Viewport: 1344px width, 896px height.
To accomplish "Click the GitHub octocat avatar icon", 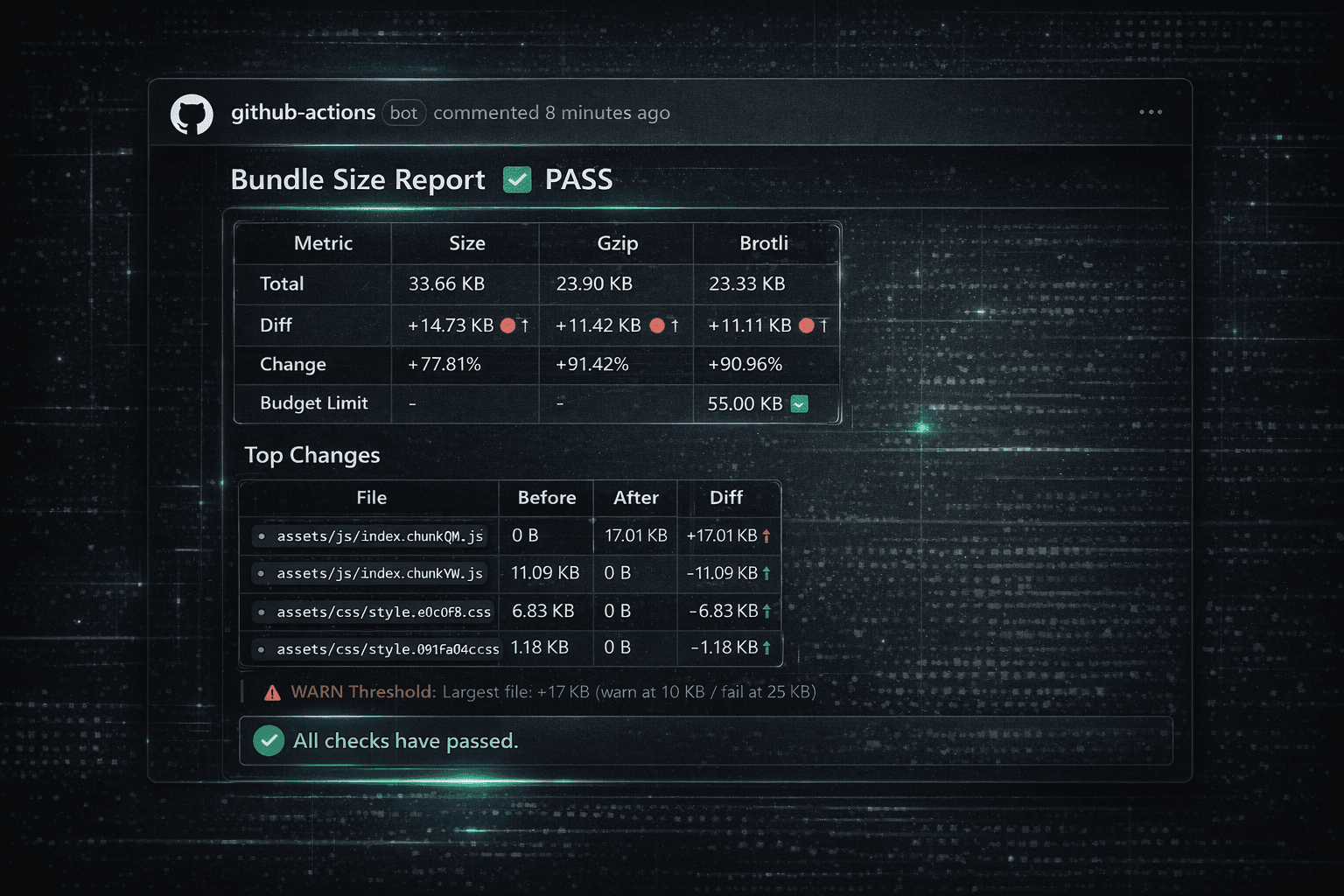I will point(192,114).
